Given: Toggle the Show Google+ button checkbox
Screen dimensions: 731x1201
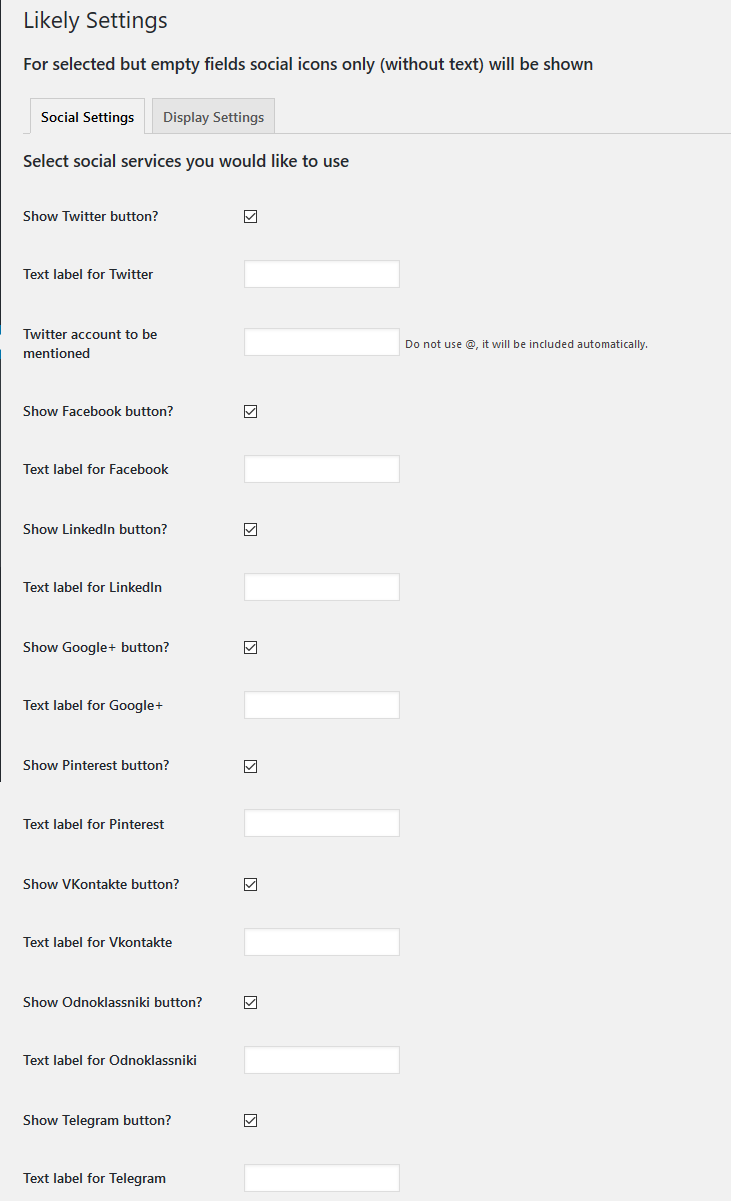Looking at the screenshot, I should click(x=251, y=647).
